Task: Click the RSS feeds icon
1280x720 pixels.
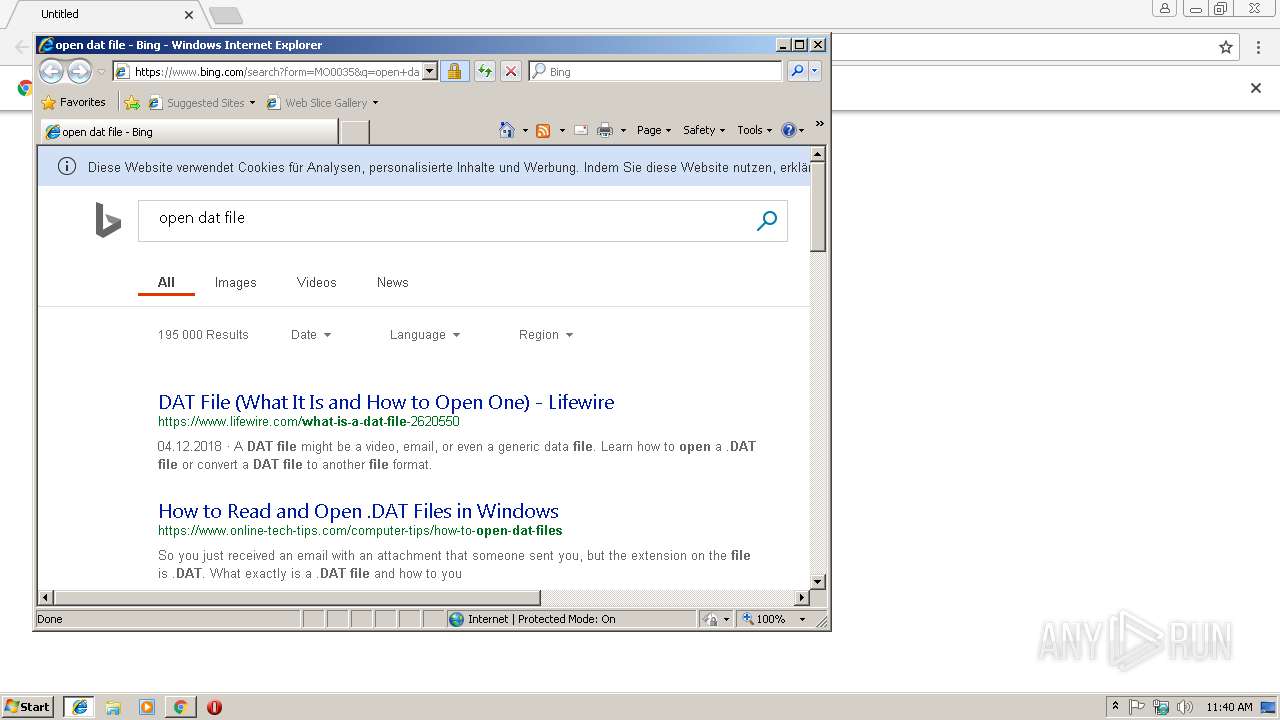Action: (x=543, y=130)
